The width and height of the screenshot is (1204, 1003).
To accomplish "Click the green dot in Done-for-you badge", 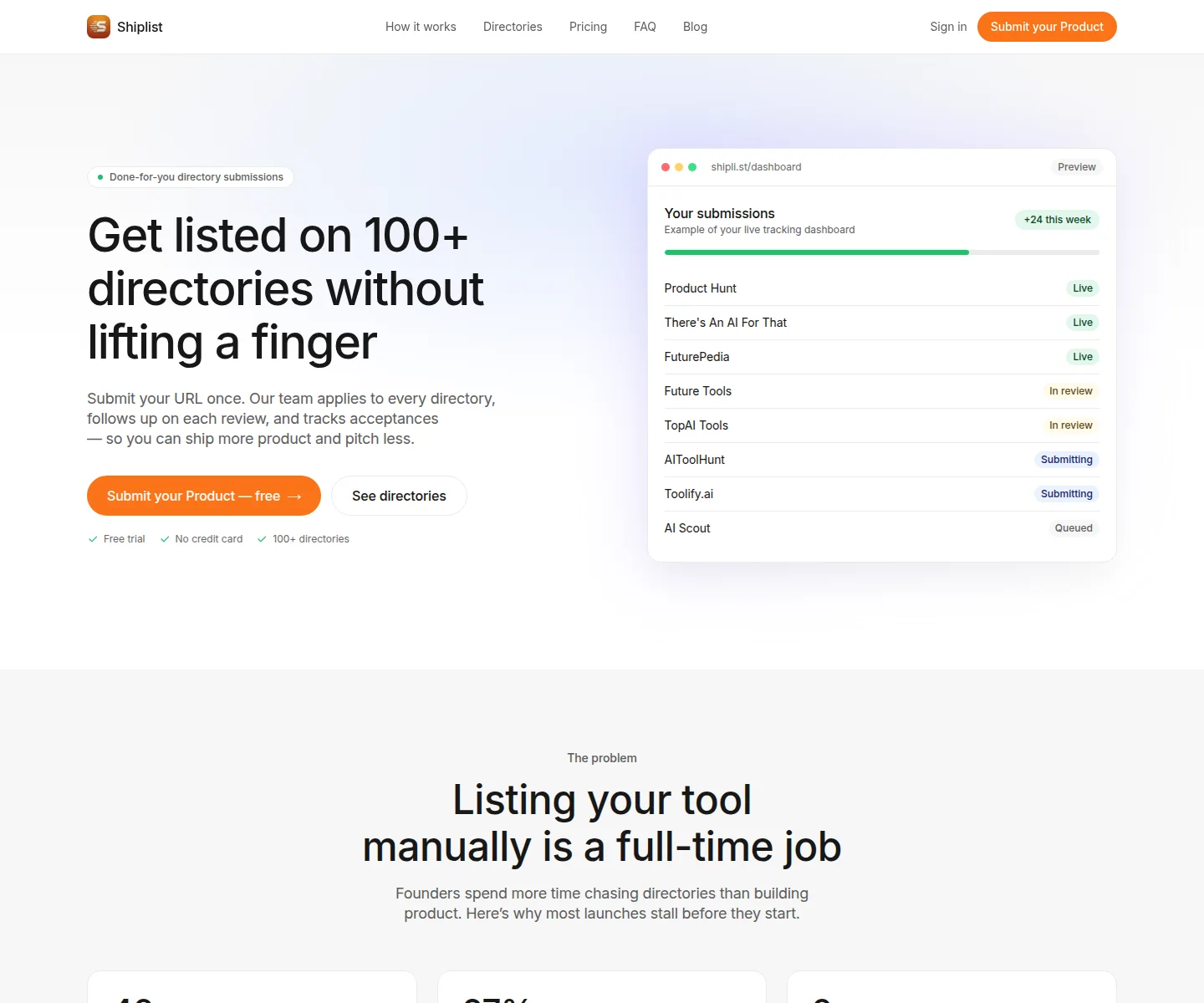I will point(100,177).
